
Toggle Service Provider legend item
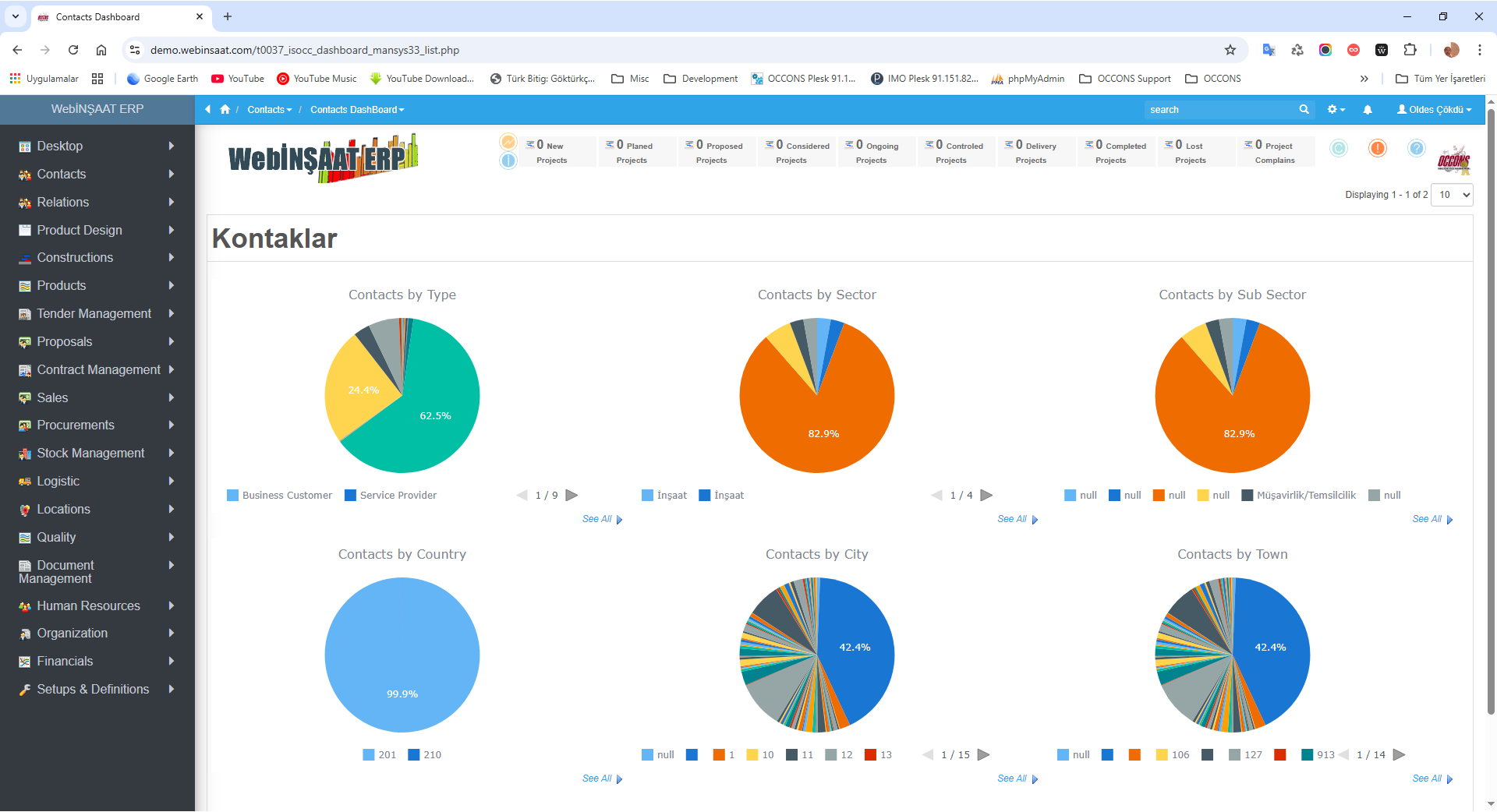tap(391, 496)
